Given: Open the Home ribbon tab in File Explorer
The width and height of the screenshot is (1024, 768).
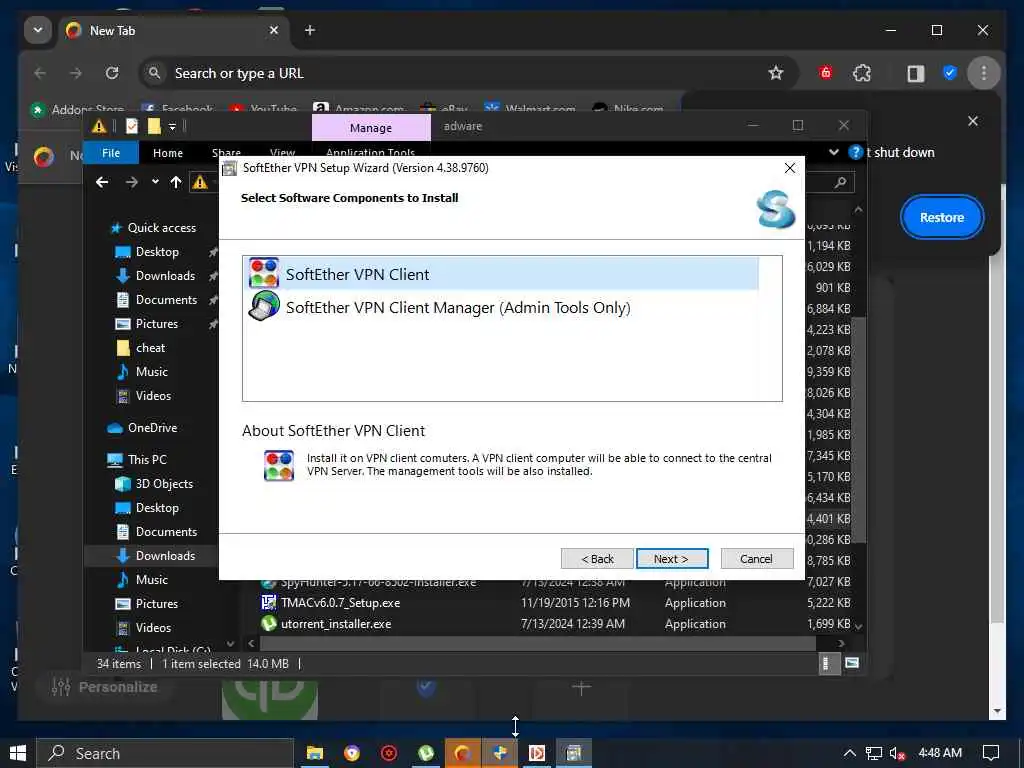Looking at the screenshot, I should click(168, 153).
